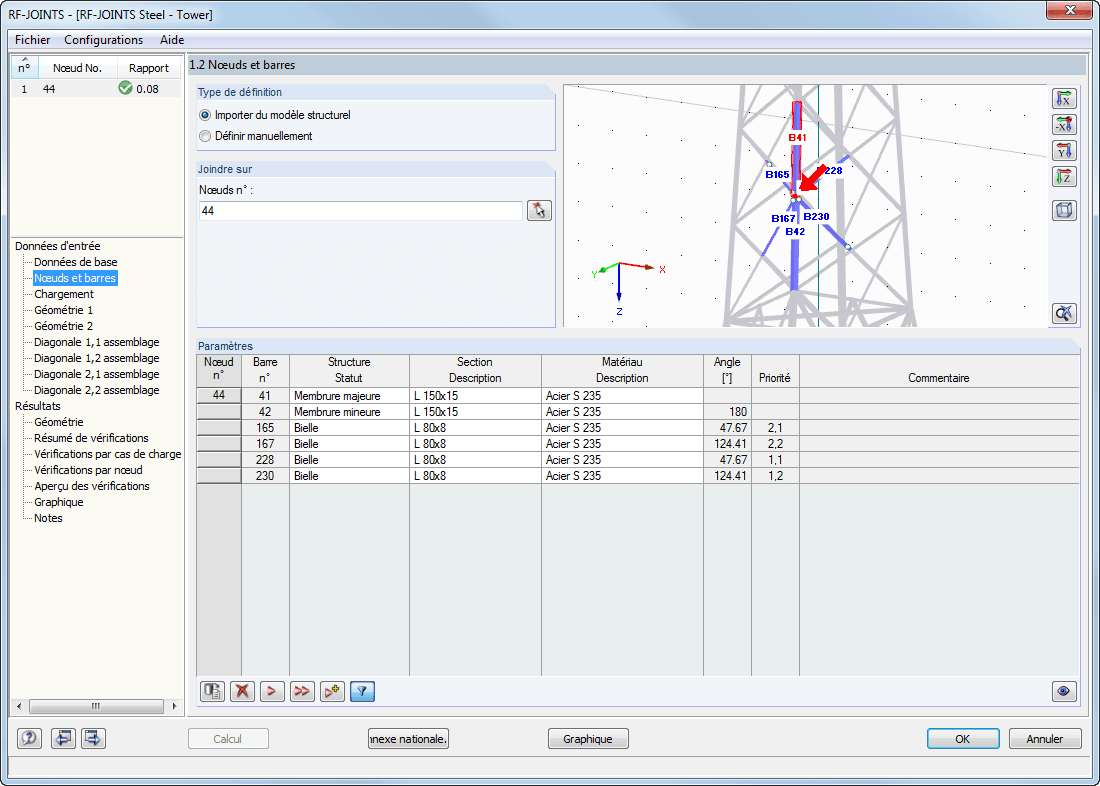
Task: Switch to isometric cube view
Action: (x=1065, y=210)
